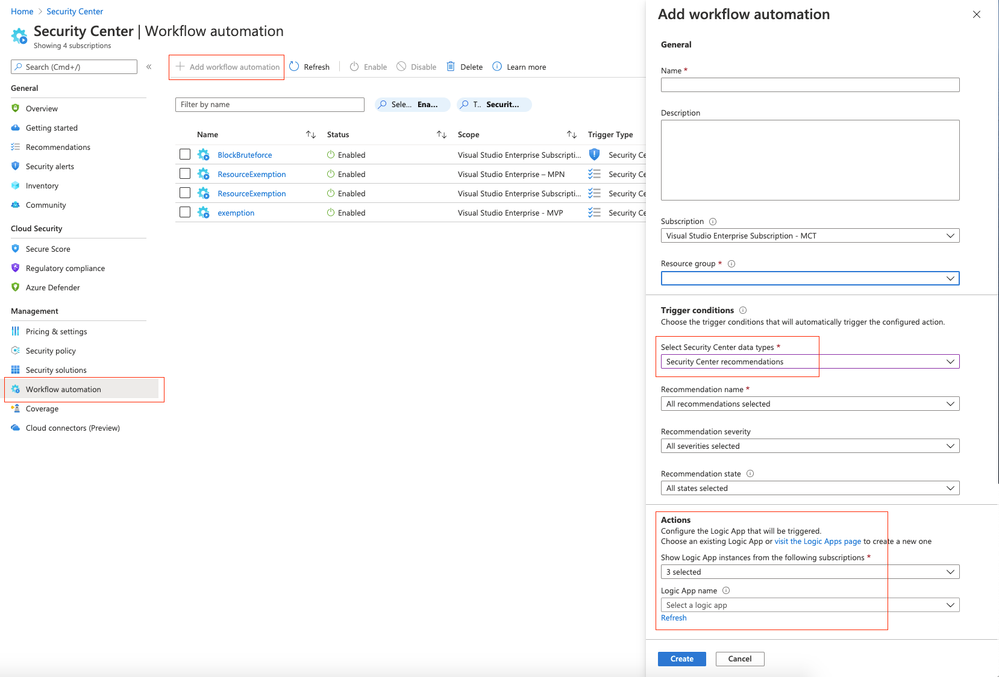Click the Cloud connectors cloud icon
The height and width of the screenshot is (677, 999).
coord(15,427)
